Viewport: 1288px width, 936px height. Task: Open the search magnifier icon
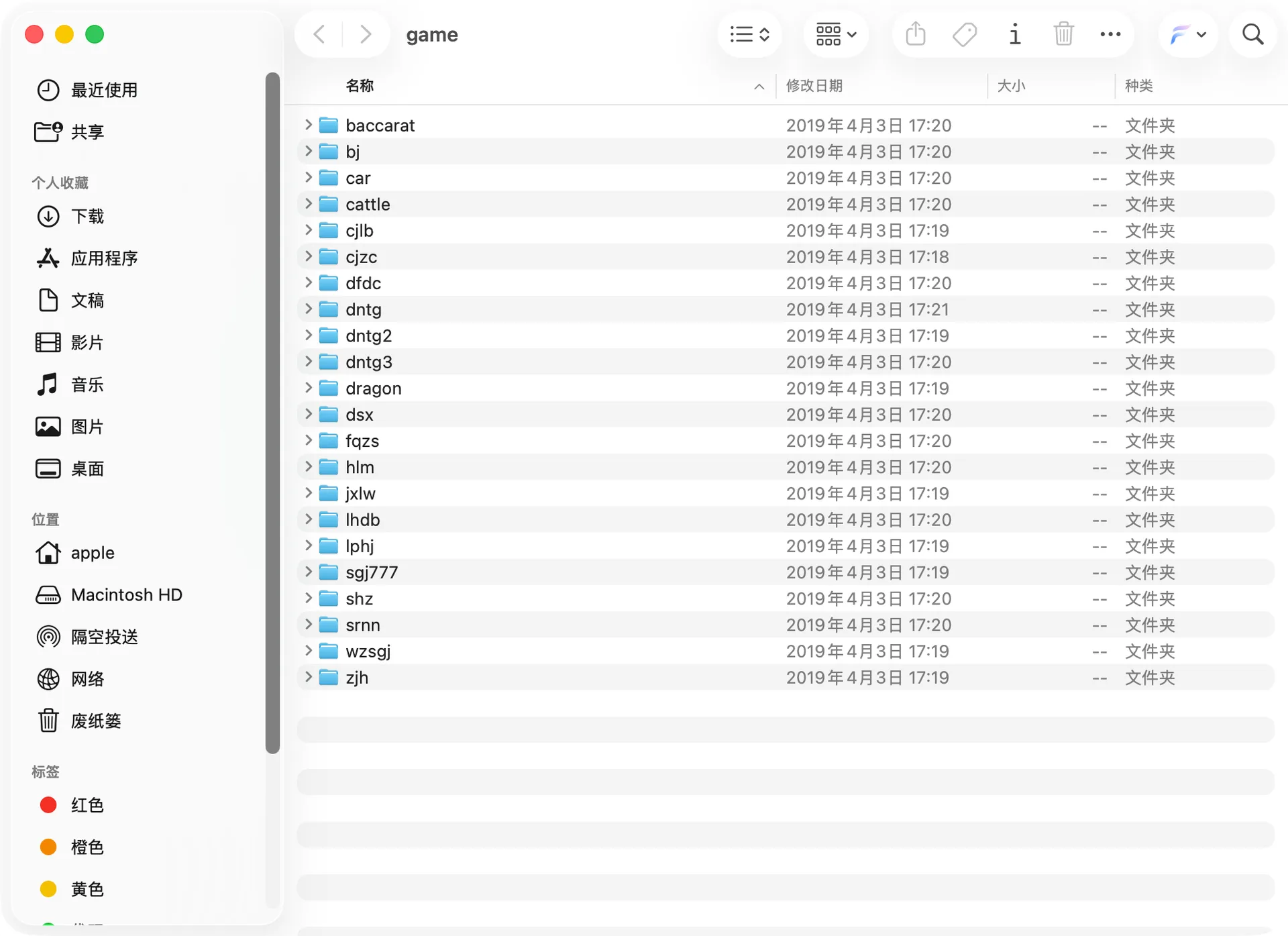[1252, 34]
